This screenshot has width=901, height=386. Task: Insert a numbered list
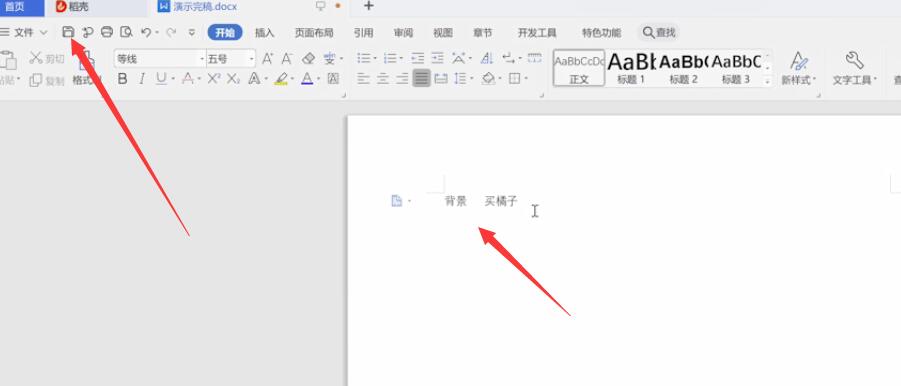(x=390, y=58)
